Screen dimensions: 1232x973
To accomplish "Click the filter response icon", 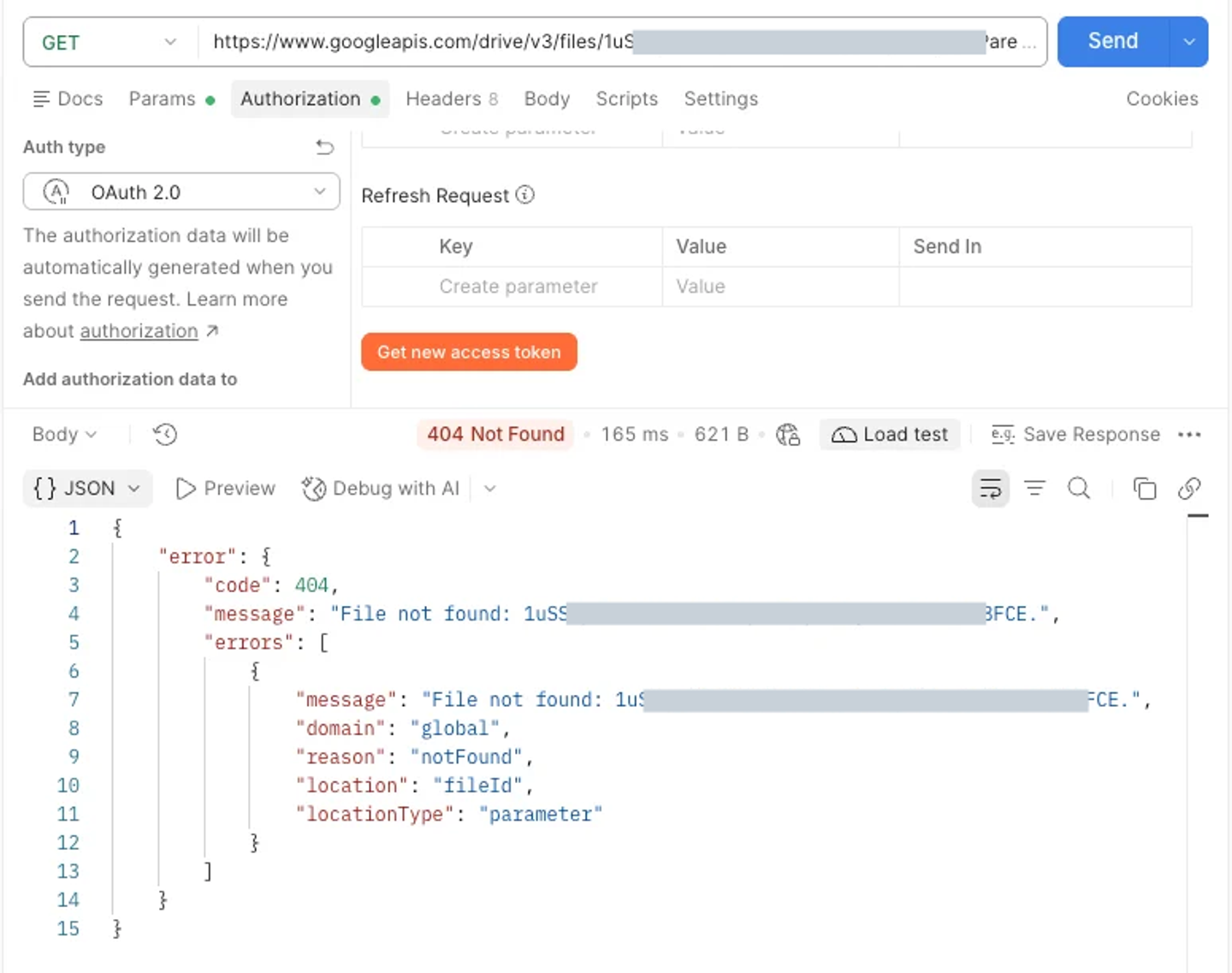I will (x=1035, y=489).
